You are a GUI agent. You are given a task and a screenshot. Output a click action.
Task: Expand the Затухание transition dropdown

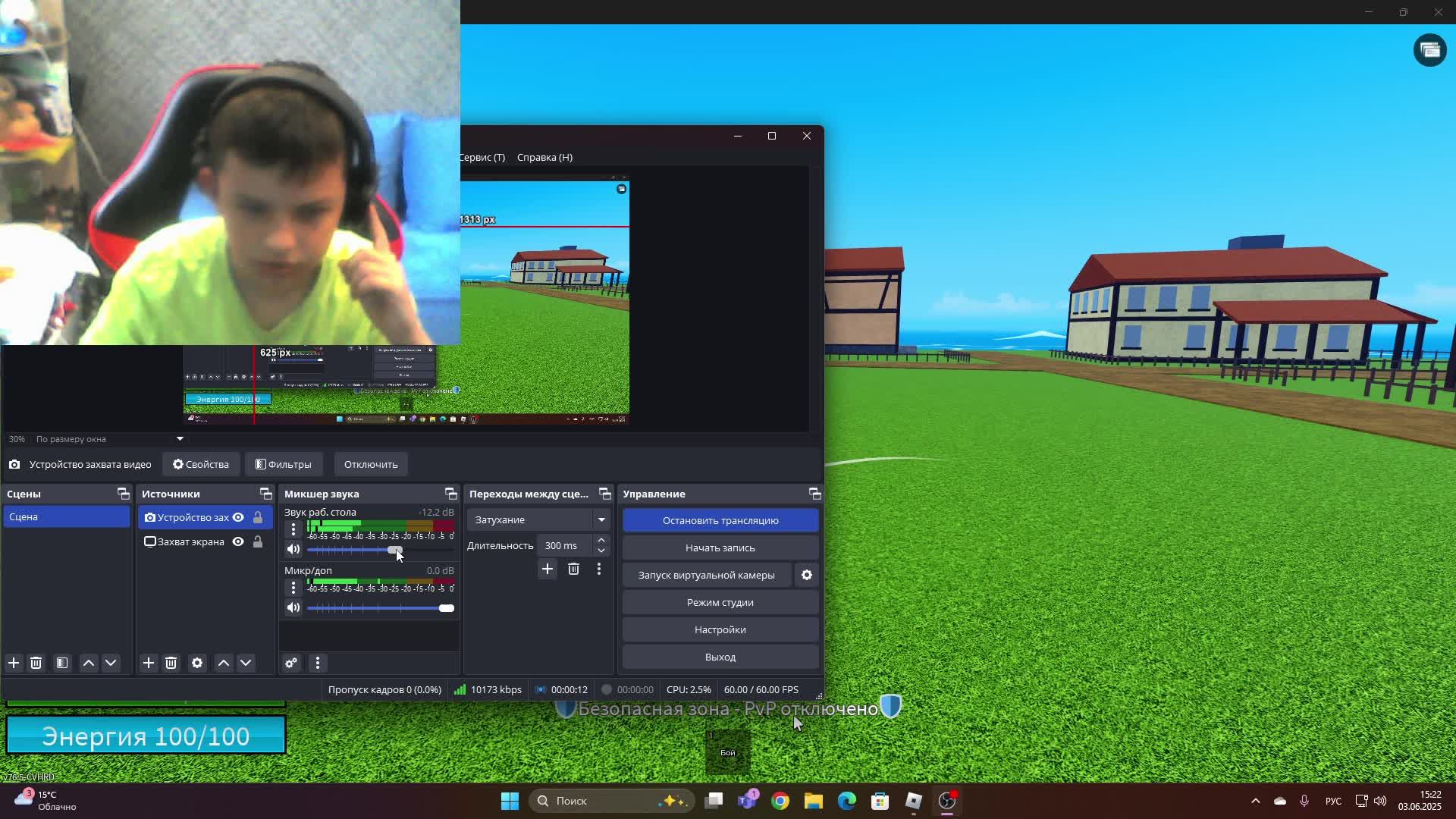(601, 520)
